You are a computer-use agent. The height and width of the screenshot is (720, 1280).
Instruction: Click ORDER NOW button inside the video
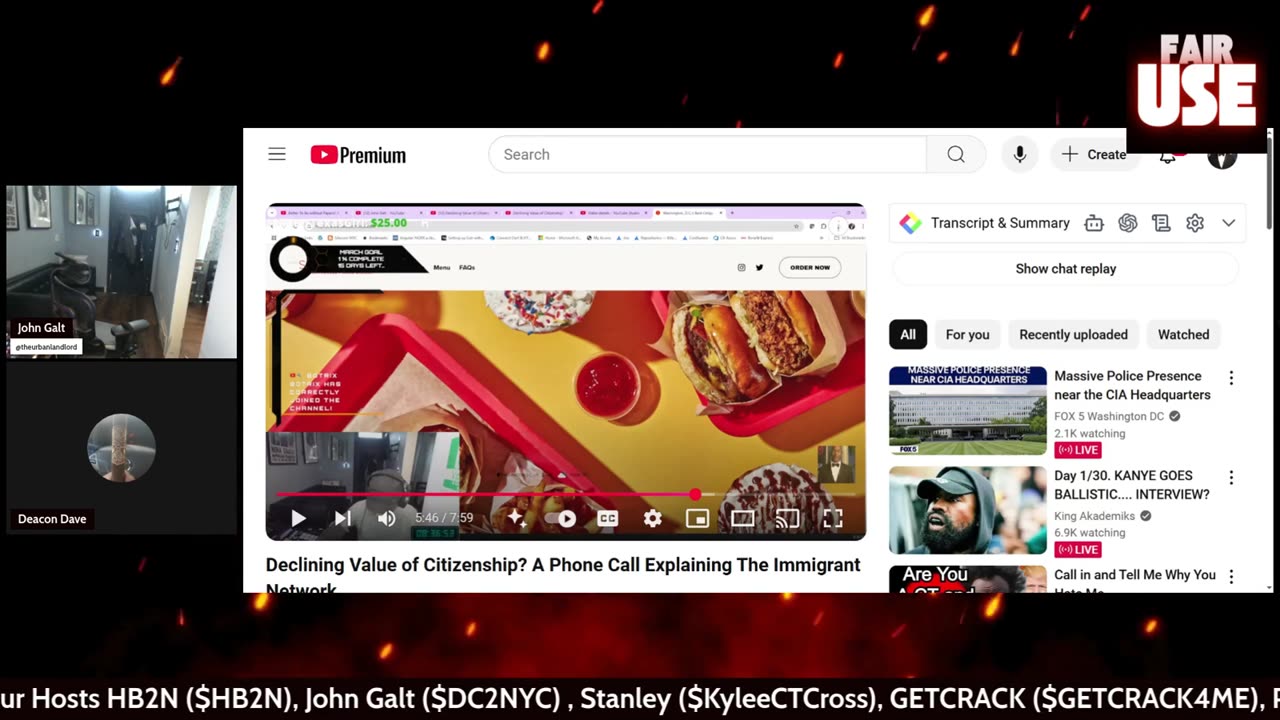[809, 267]
